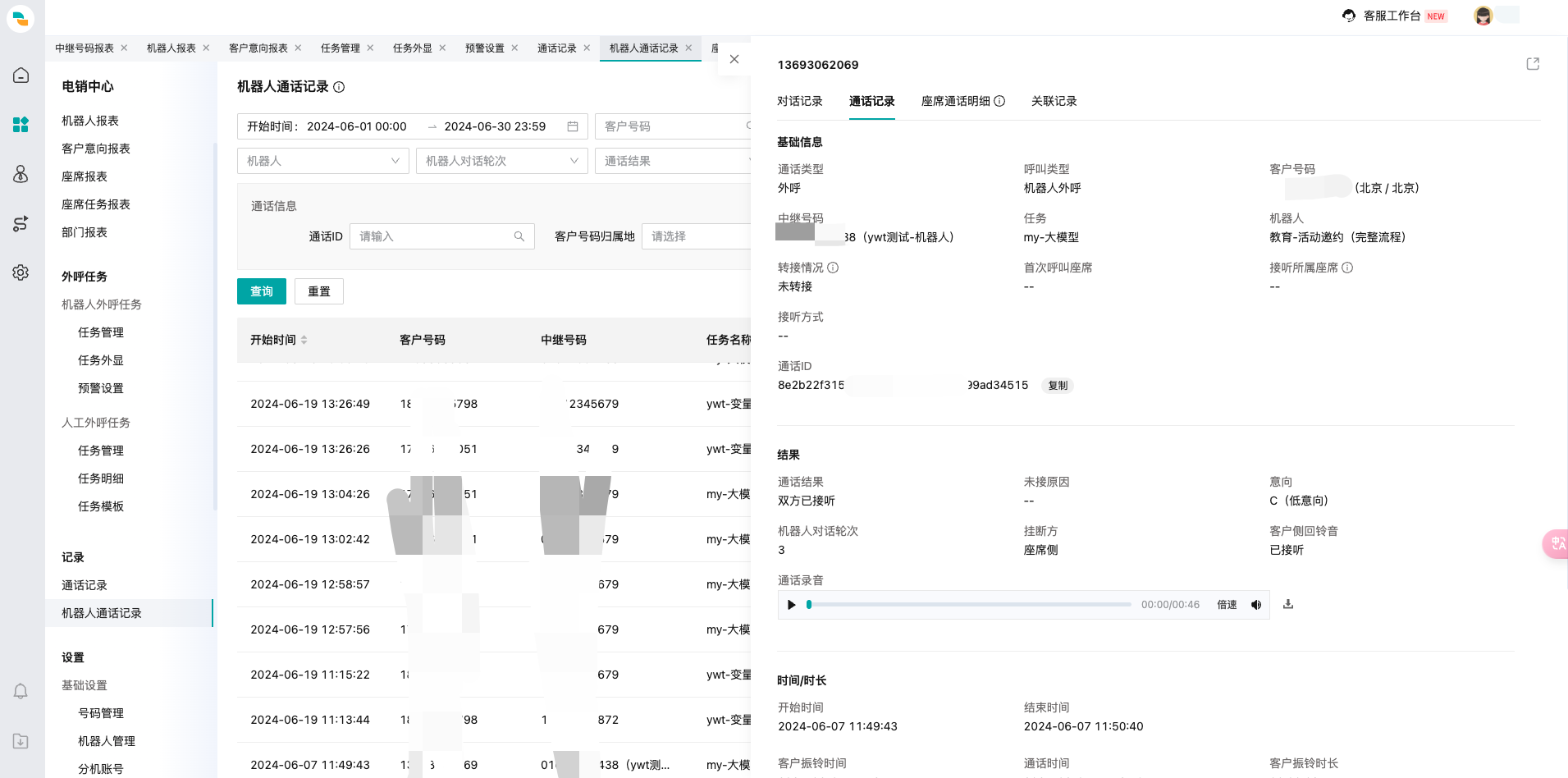Click info icon next to 转接情况

click(833, 268)
